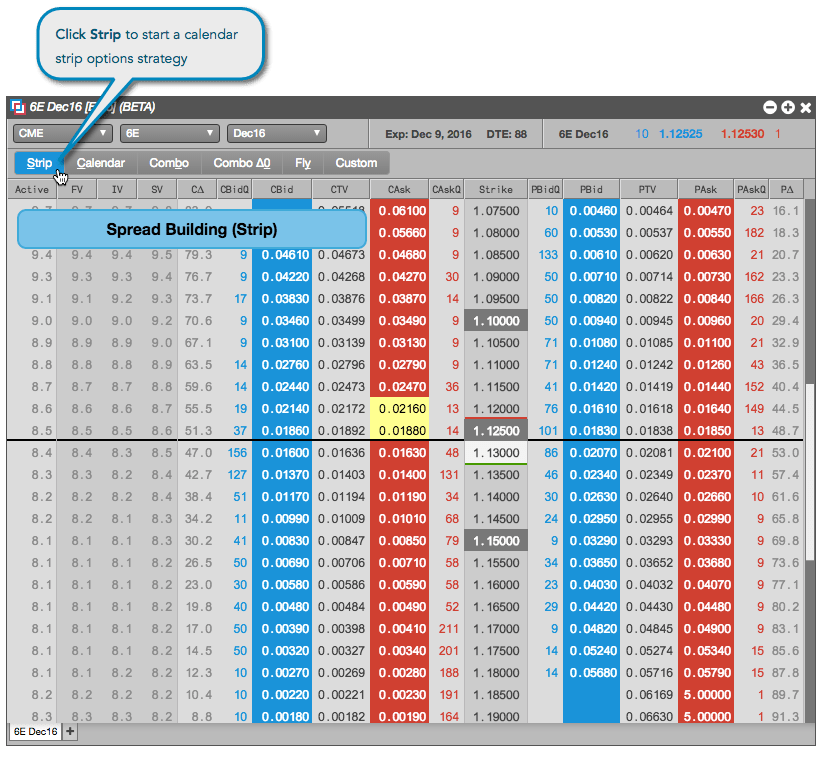The height and width of the screenshot is (759, 823).
Task: Click put ask 0.02100
Action: tap(706, 452)
